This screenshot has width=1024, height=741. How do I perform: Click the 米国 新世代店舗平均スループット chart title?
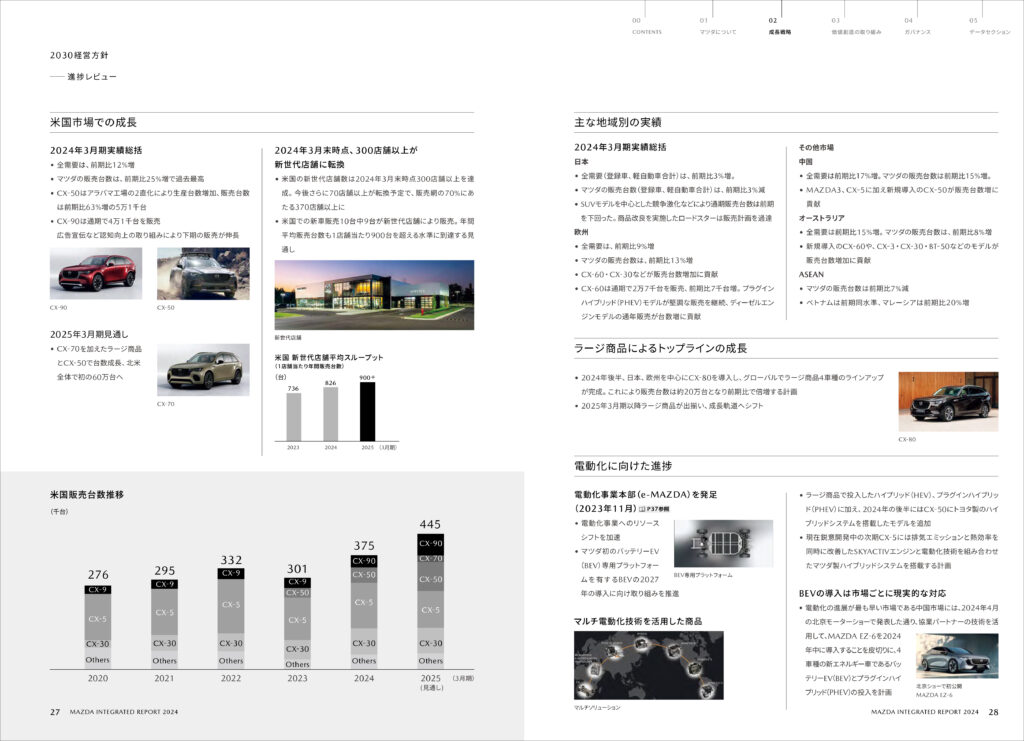[x=329, y=358]
